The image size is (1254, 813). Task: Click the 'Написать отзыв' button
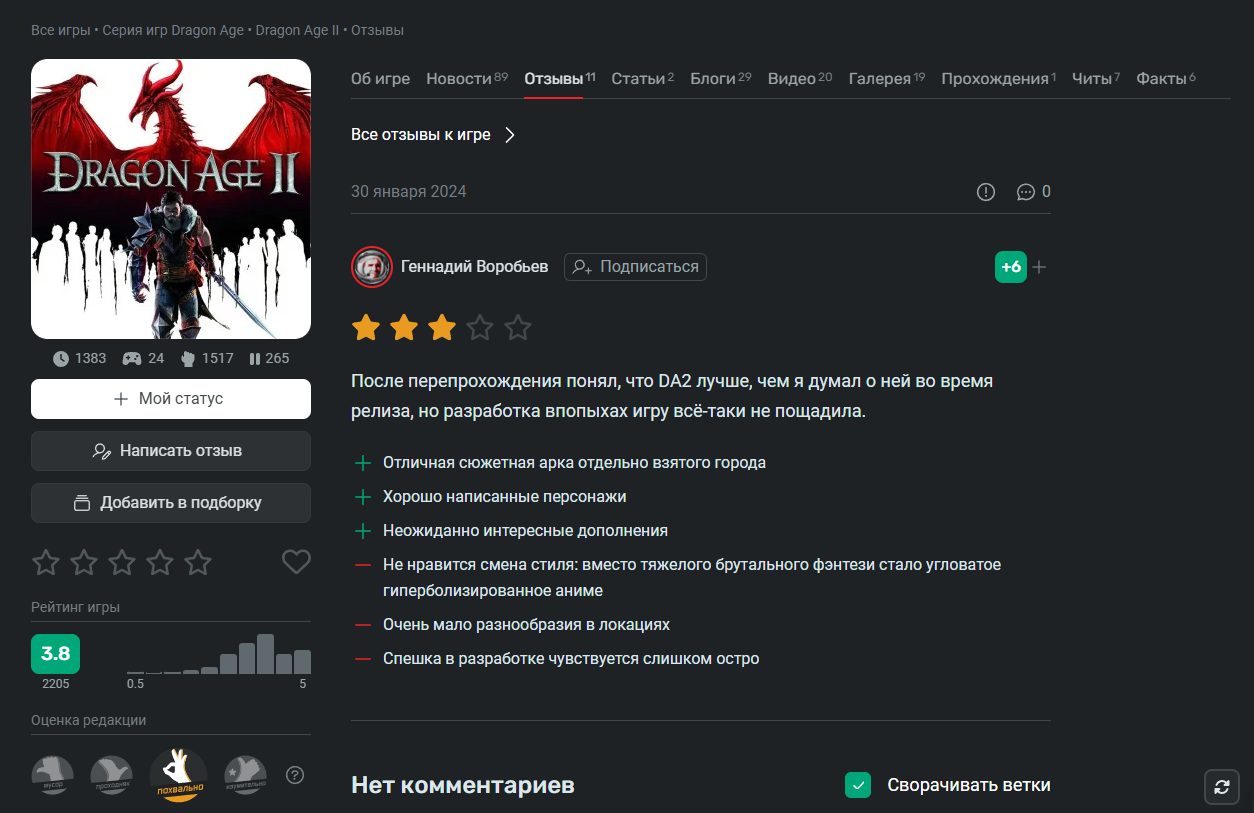click(171, 451)
